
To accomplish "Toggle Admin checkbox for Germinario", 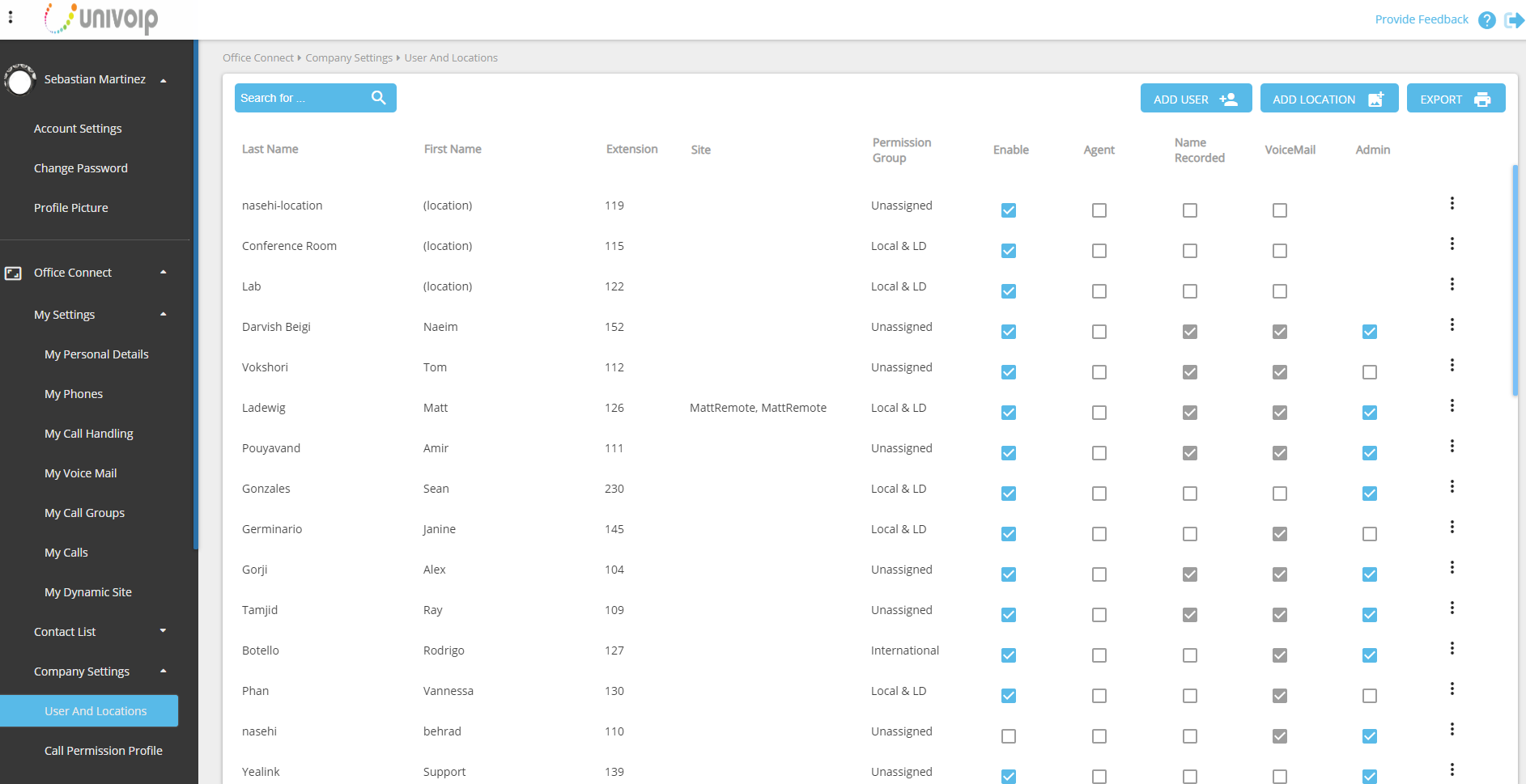I will pyautogui.click(x=1370, y=534).
